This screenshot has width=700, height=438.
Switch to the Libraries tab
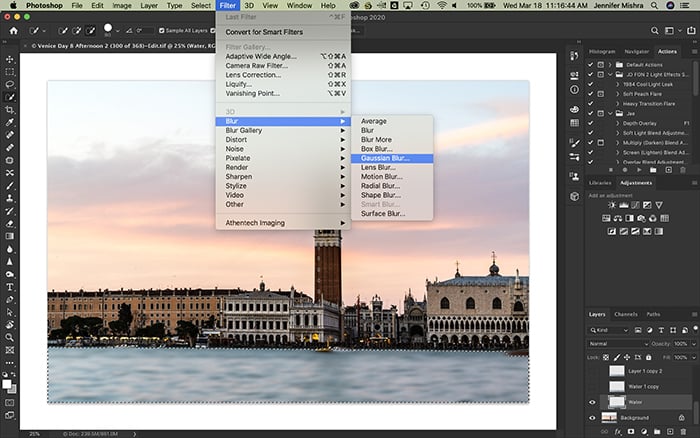pyautogui.click(x=600, y=183)
